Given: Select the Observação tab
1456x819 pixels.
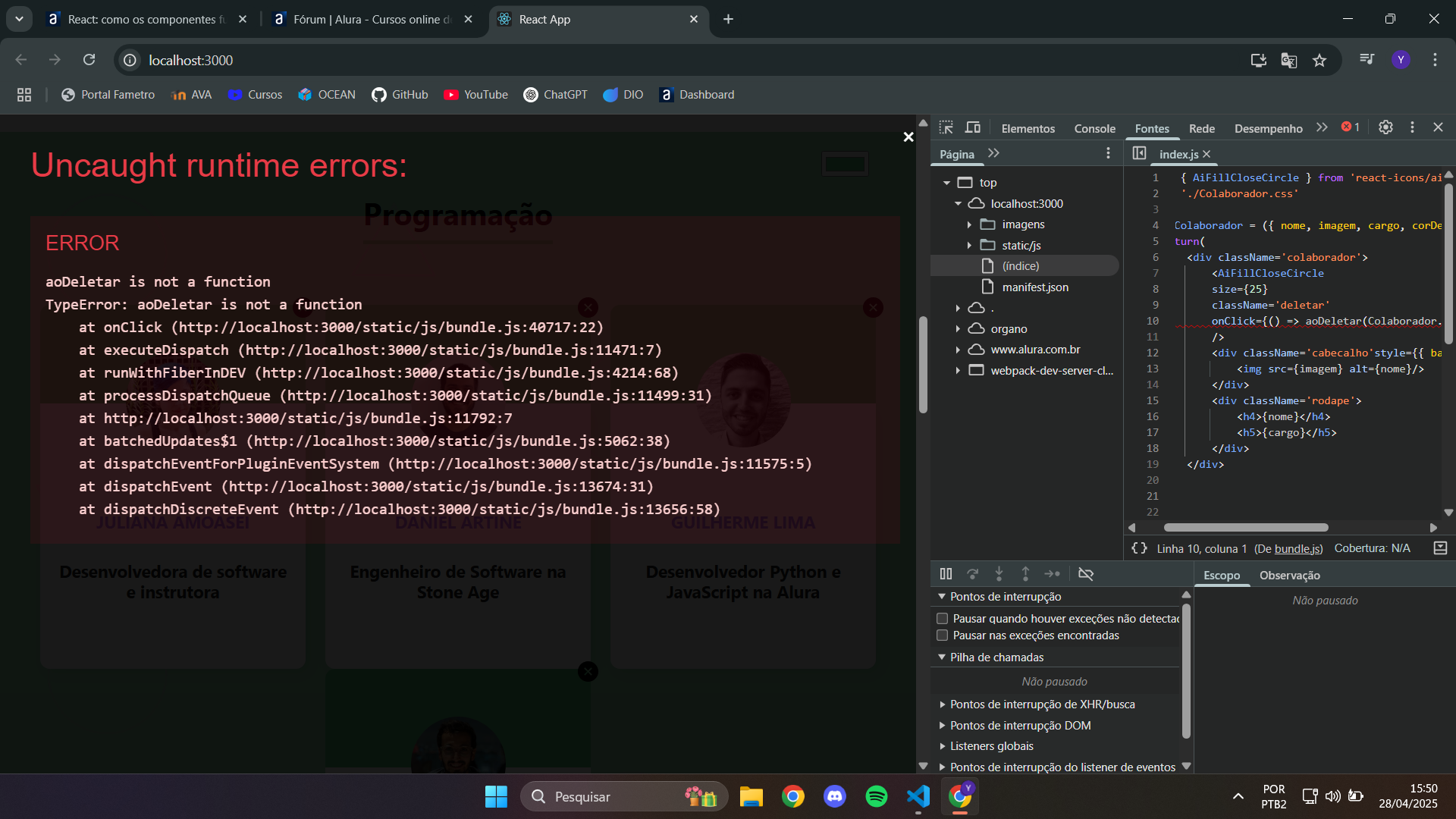Looking at the screenshot, I should pos(1289,576).
